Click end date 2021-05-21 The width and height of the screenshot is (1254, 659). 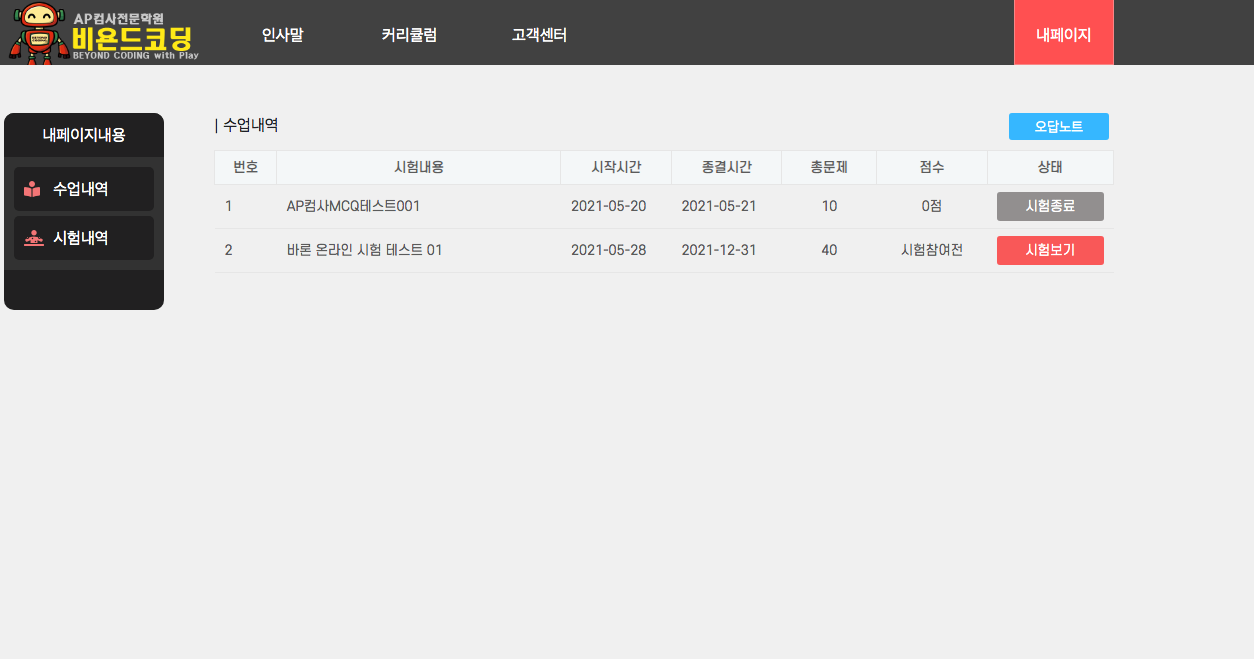tap(719, 206)
